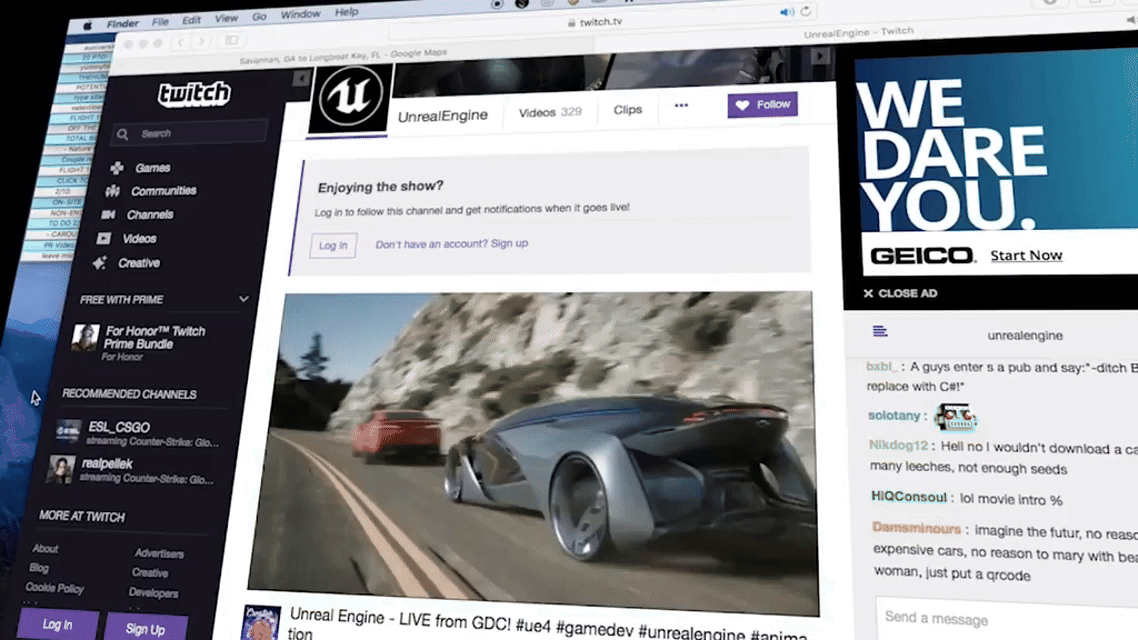Open the For Honor Prime bundle thumbnail

pyautogui.click(x=85, y=337)
